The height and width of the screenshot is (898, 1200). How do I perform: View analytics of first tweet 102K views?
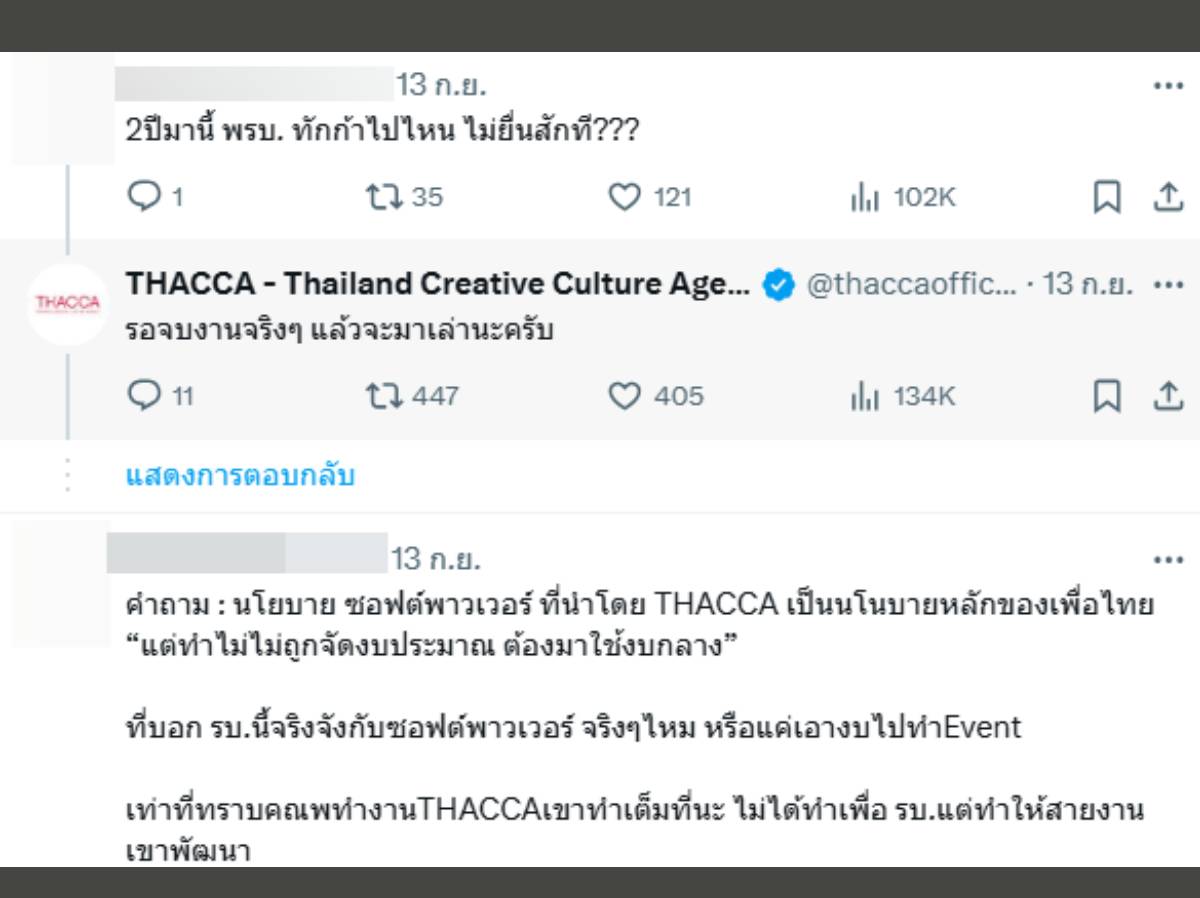pyautogui.click(x=864, y=198)
